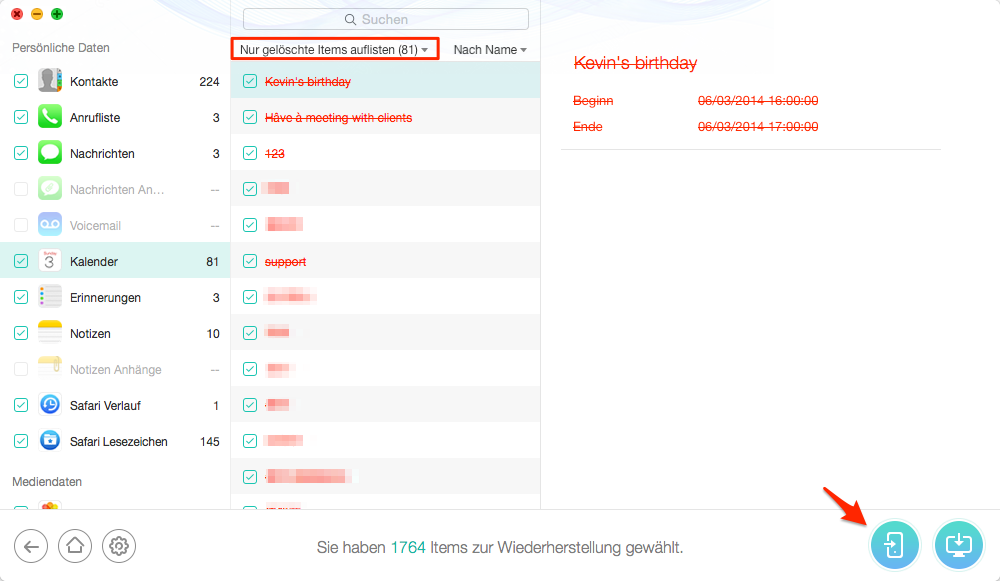Uncheck the Kalender checkbox
Viewport: 1000px width, 581px height.
[21, 261]
